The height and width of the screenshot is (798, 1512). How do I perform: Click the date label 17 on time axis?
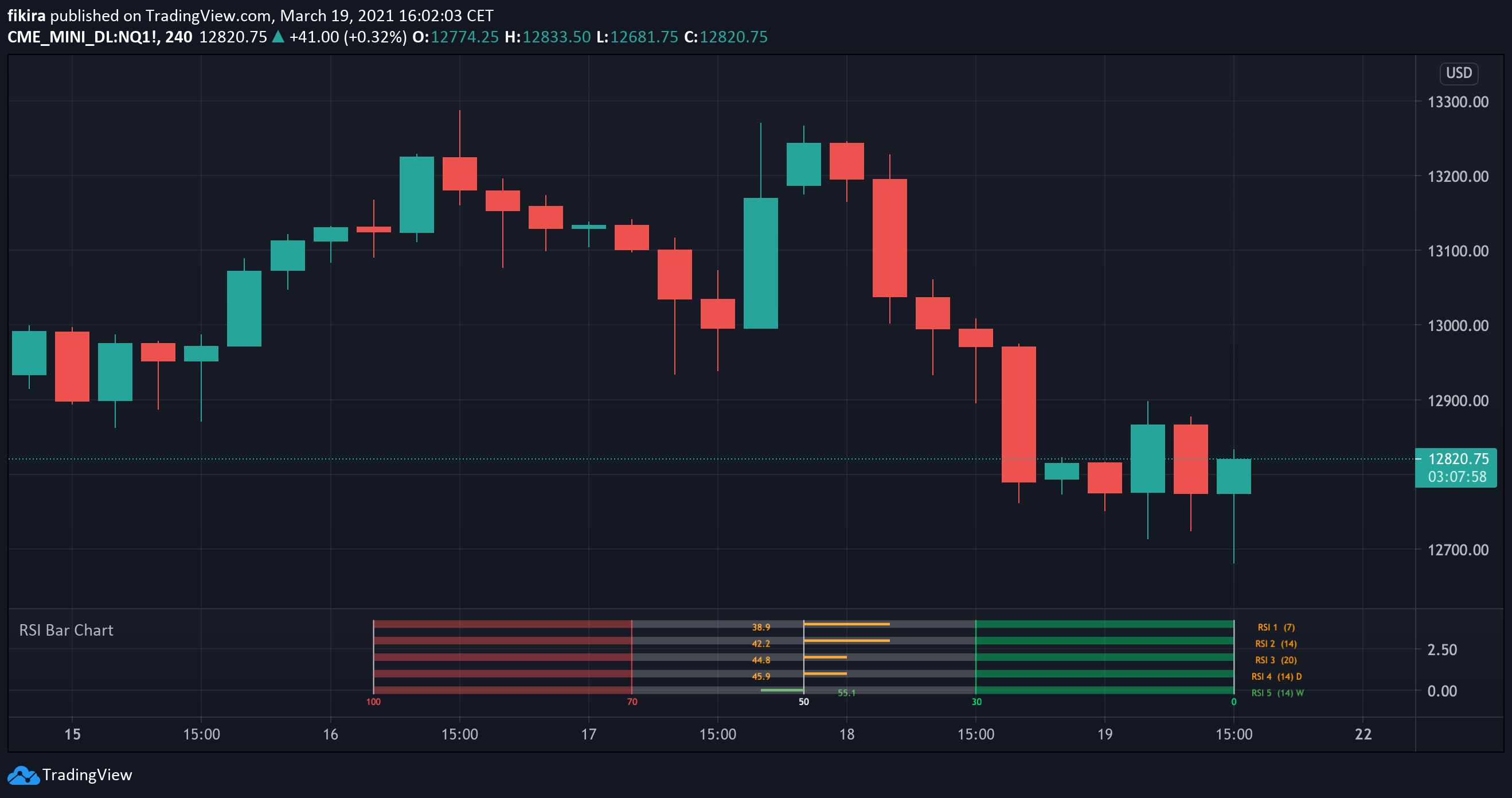point(589,734)
